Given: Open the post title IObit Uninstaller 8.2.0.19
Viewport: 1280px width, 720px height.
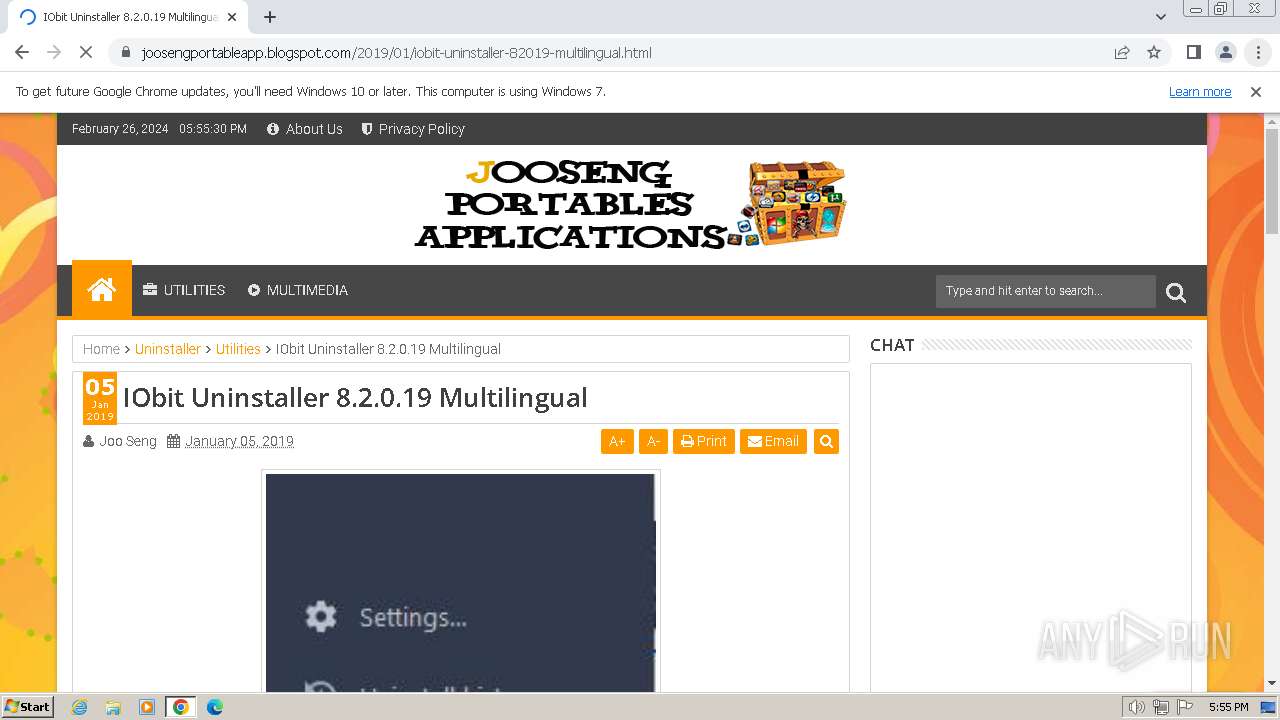Looking at the screenshot, I should (x=355, y=397).
